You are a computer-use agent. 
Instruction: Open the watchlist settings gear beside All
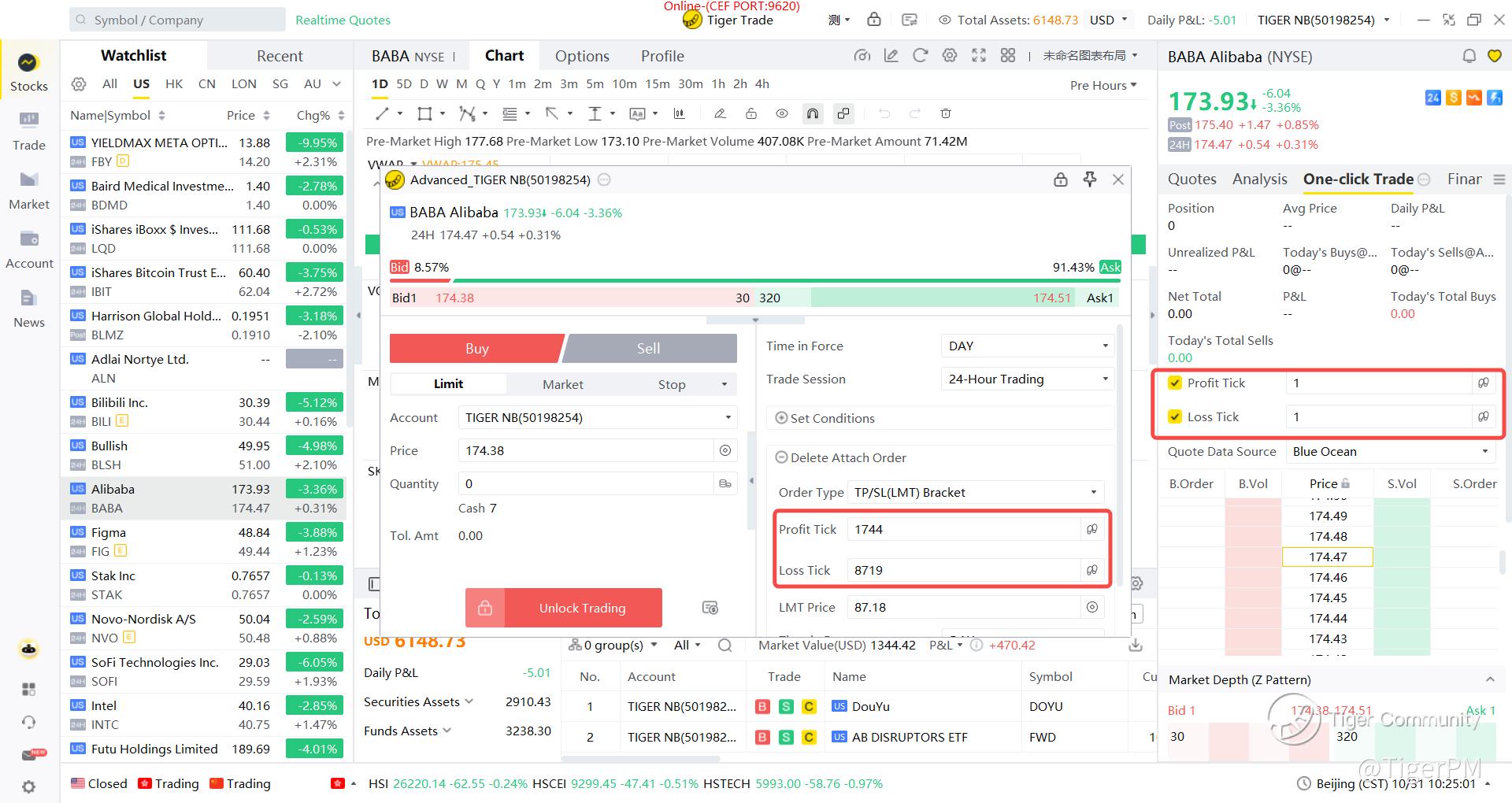tap(79, 84)
